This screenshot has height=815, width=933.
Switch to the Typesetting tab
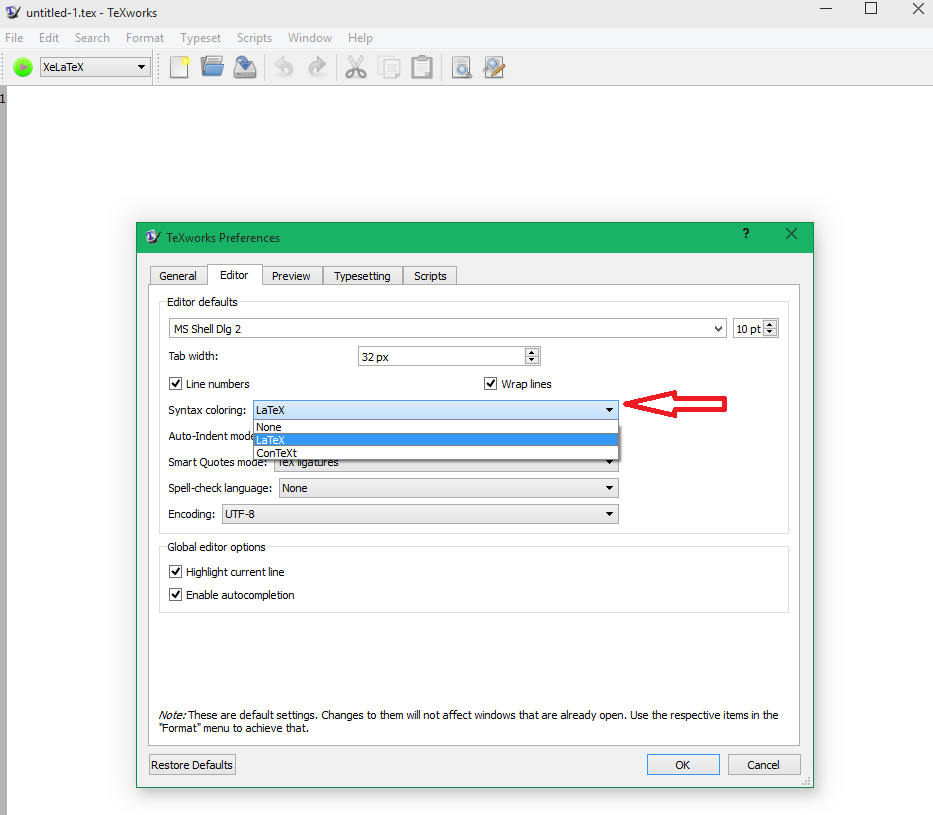coord(362,276)
